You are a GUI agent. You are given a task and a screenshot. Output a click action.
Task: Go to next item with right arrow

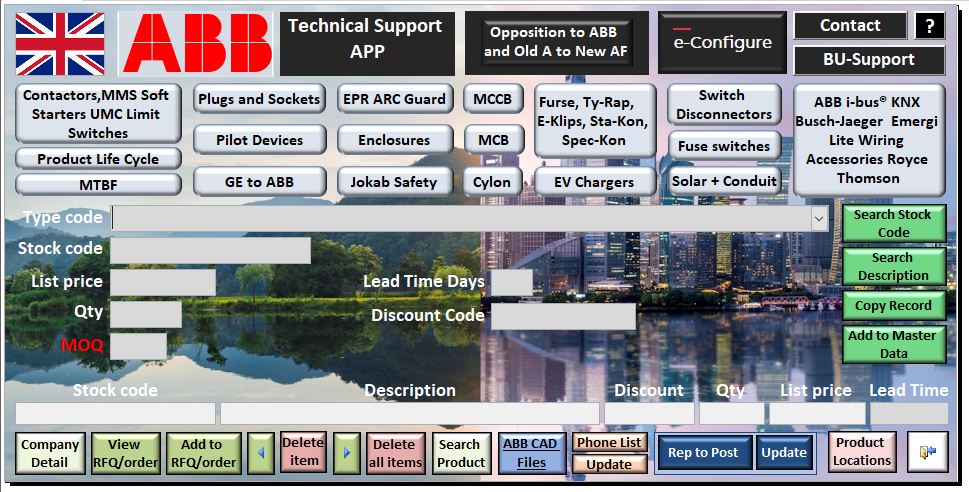347,453
